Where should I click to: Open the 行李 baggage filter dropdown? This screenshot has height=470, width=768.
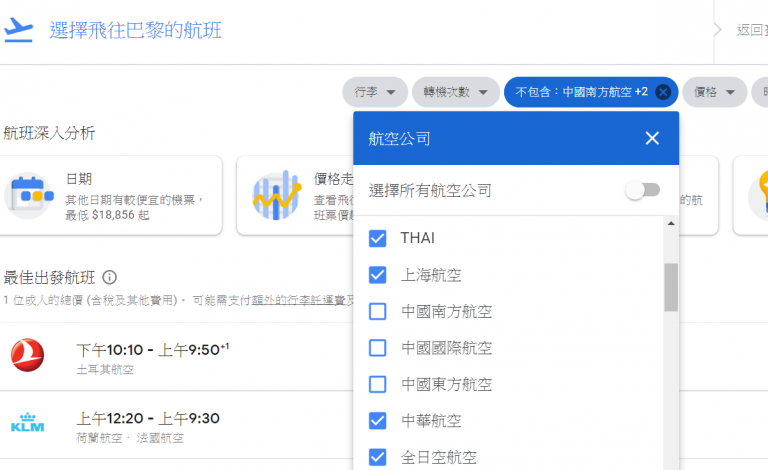coord(375,92)
